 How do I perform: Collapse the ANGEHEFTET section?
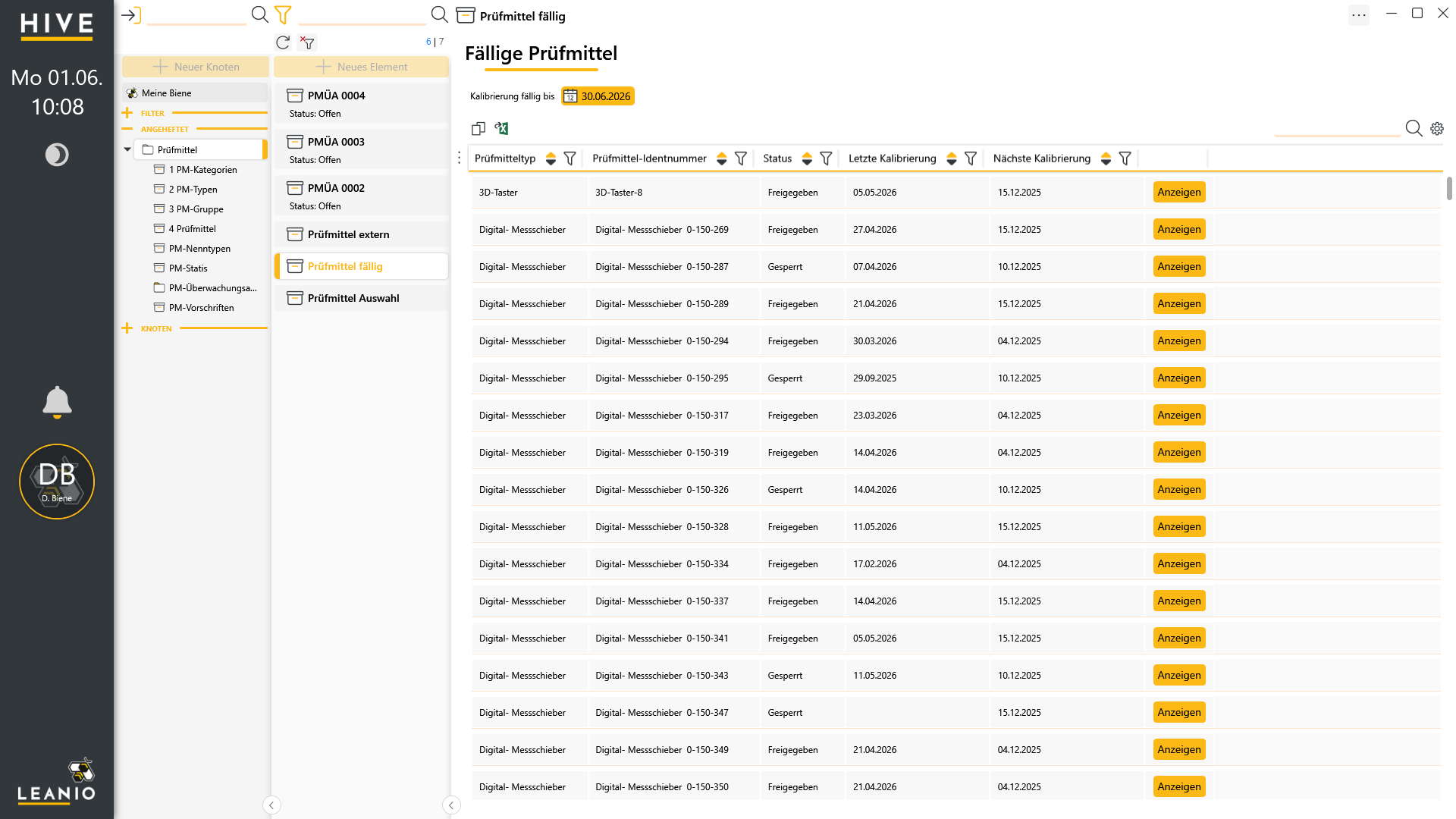click(127, 129)
